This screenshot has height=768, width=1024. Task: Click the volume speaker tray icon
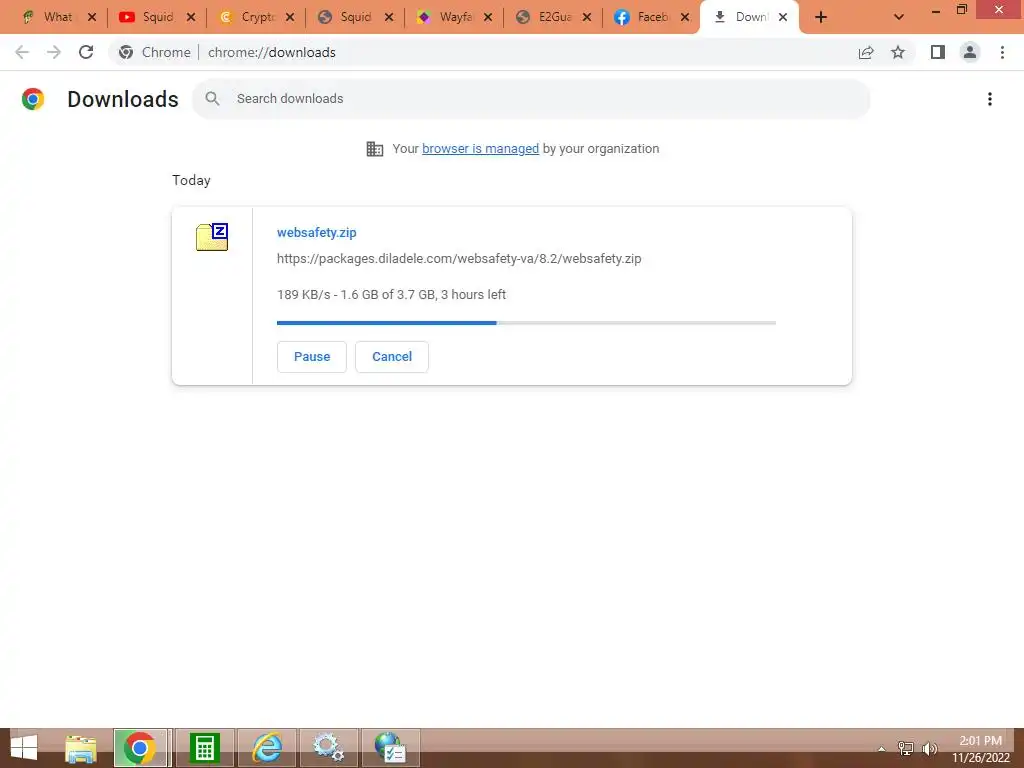pos(930,749)
